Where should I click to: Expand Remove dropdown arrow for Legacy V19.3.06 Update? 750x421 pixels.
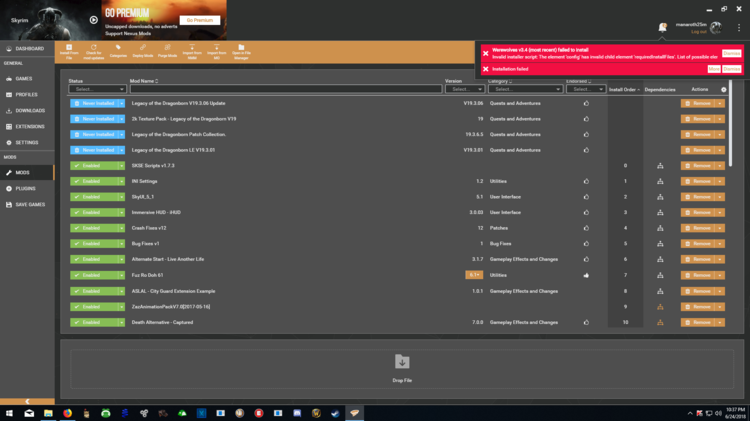click(x=720, y=103)
